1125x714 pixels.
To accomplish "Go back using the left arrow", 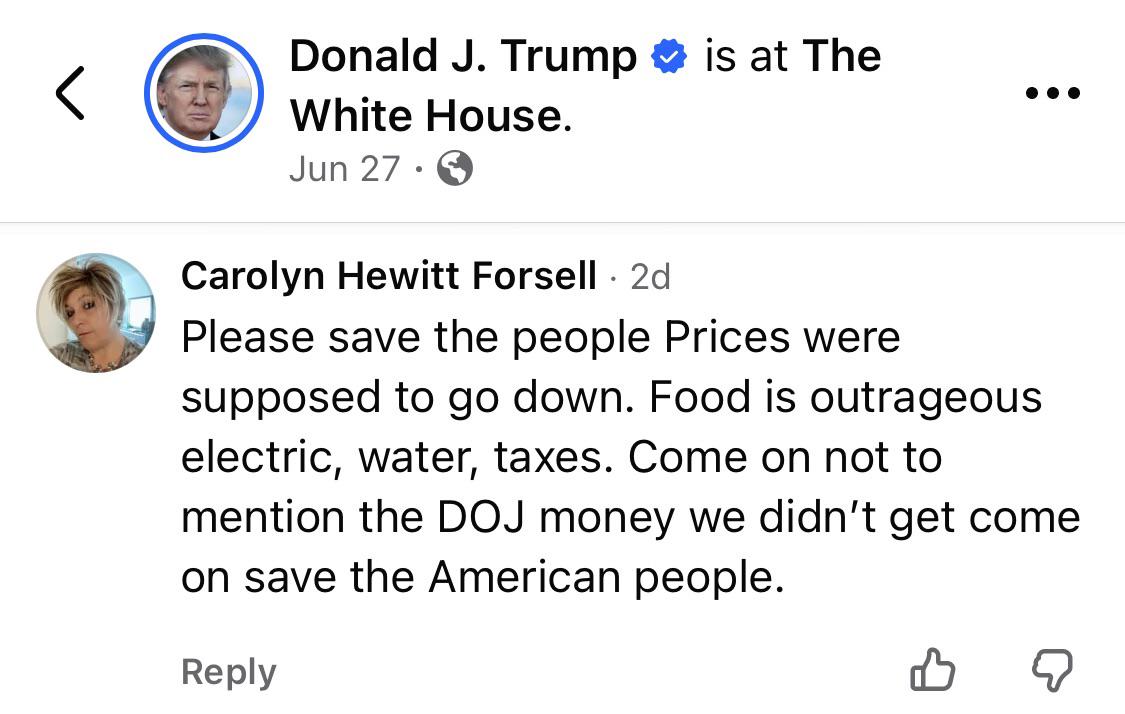I will [70, 93].
